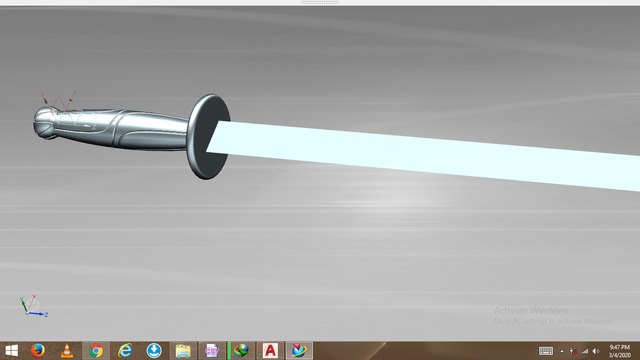Viewport: 640px width, 360px height.
Task: Select the metallic sword handle grip
Action: [x=122, y=129]
